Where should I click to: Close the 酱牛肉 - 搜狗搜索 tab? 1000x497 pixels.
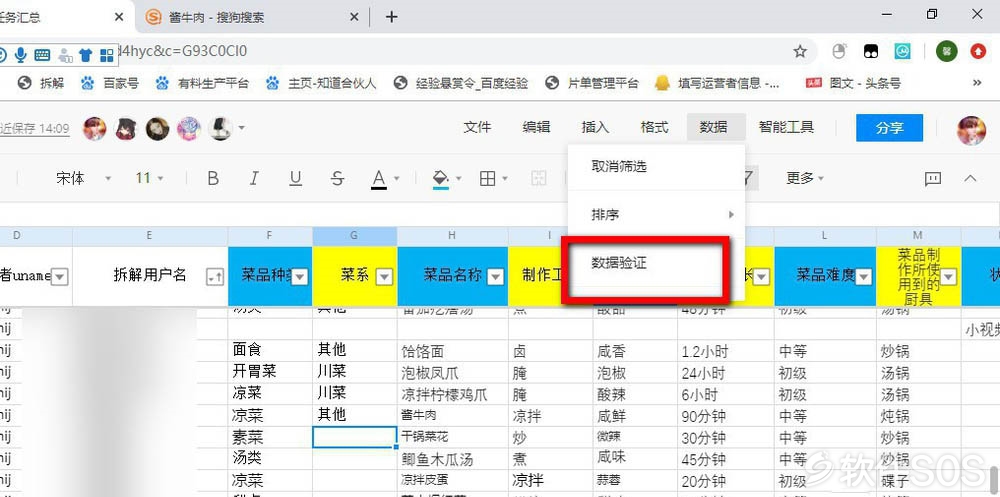[x=355, y=17]
